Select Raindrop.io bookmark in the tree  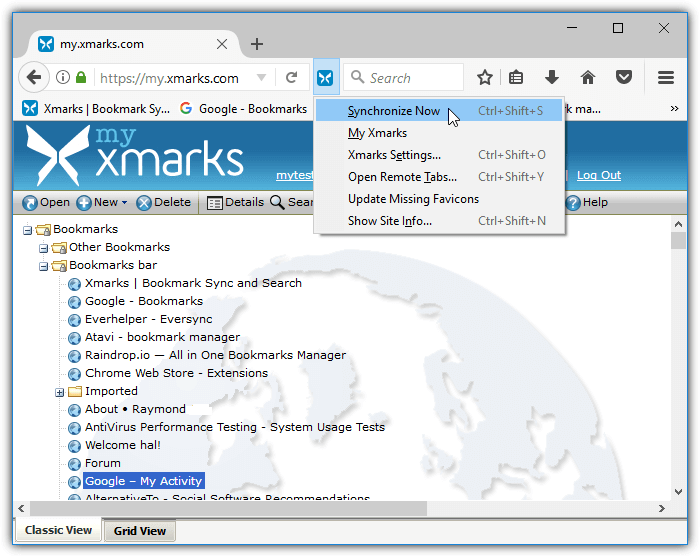215,355
